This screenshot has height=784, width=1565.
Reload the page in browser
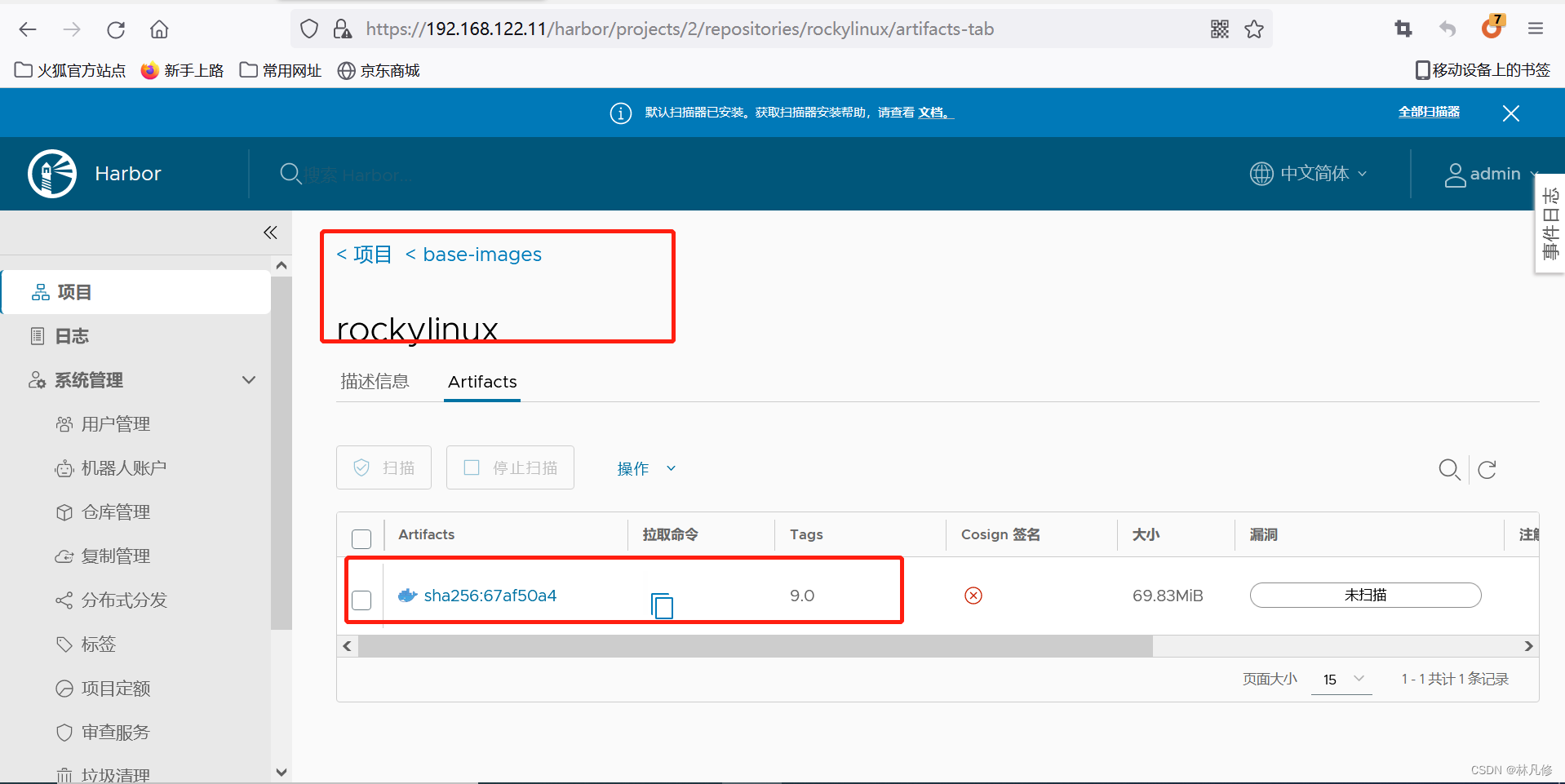tap(116, 29)
